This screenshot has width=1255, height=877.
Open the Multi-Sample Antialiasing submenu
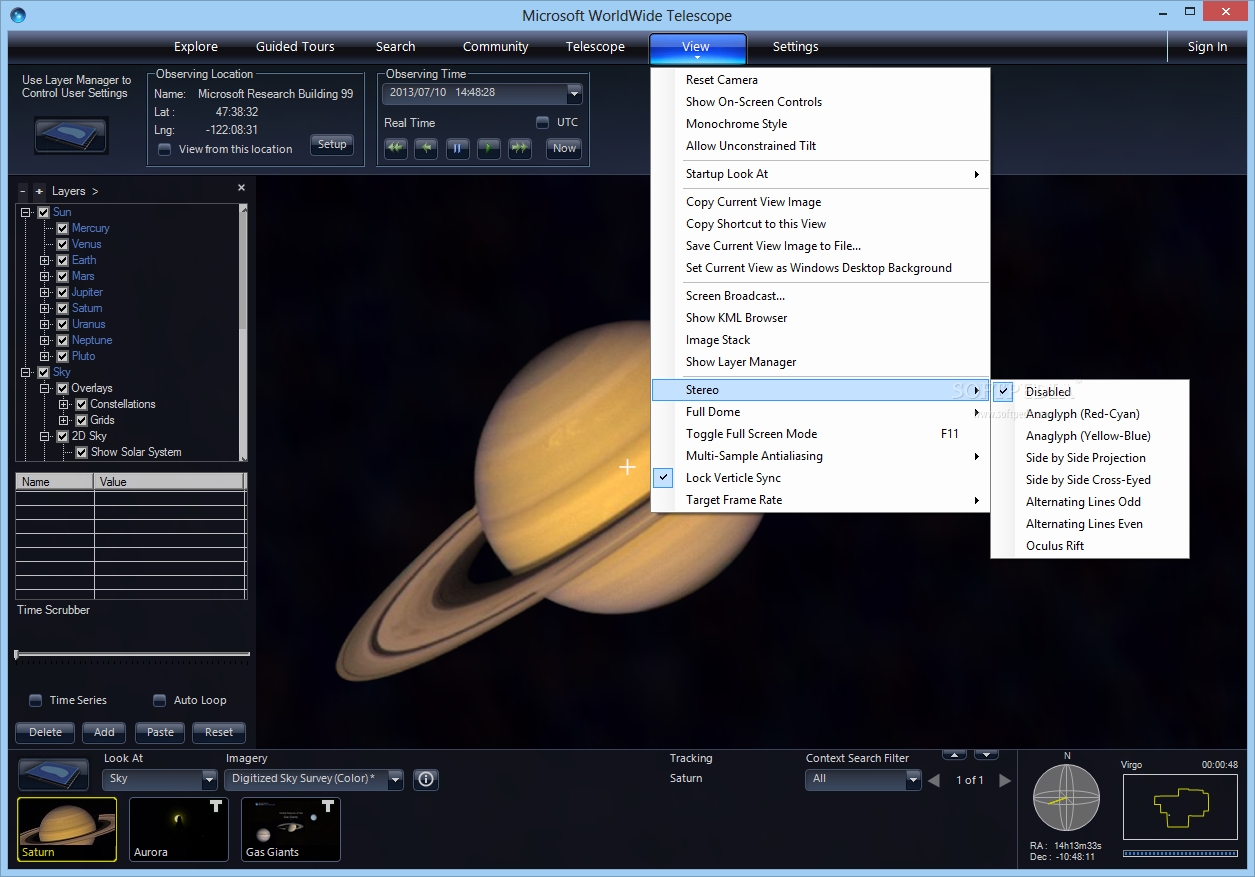pyautogui.click(x=820, y=456)
